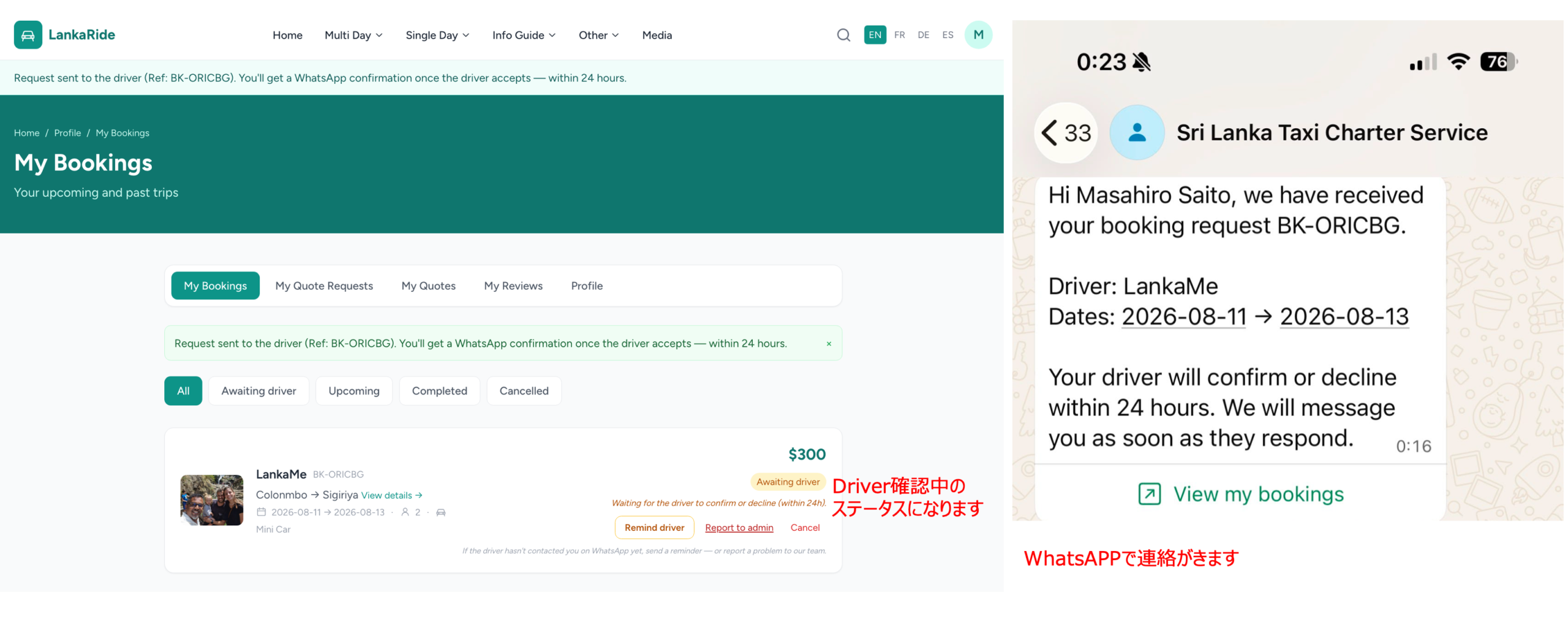Click the car icon in booking details

pyautogui.click(x=441, y=512)
